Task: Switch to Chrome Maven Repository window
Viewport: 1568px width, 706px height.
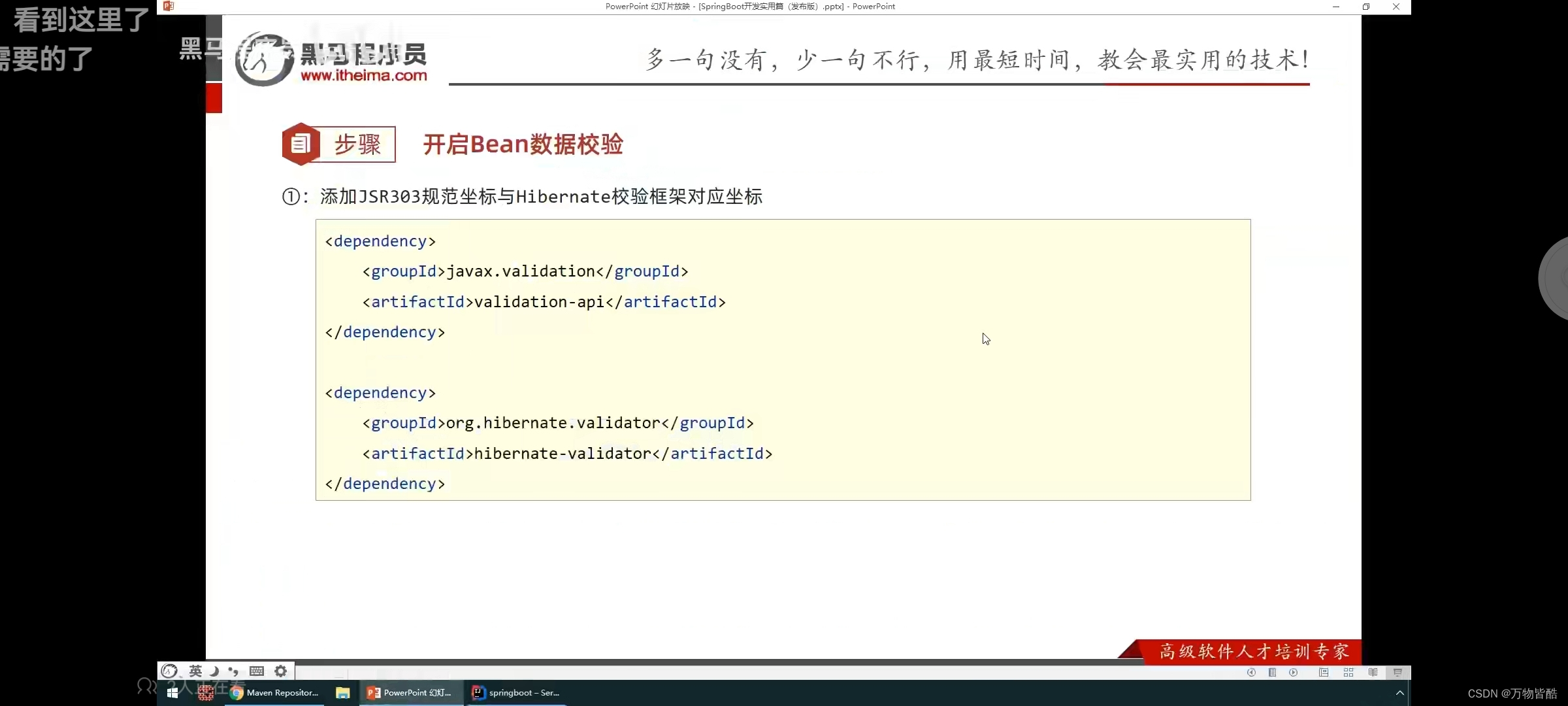Action: 275,693
